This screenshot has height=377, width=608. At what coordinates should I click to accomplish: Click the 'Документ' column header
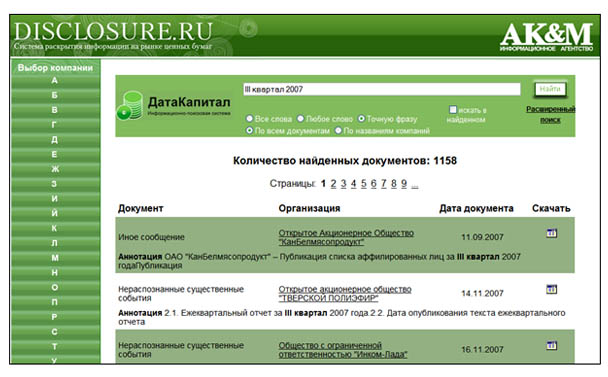(x=141, y=209)
